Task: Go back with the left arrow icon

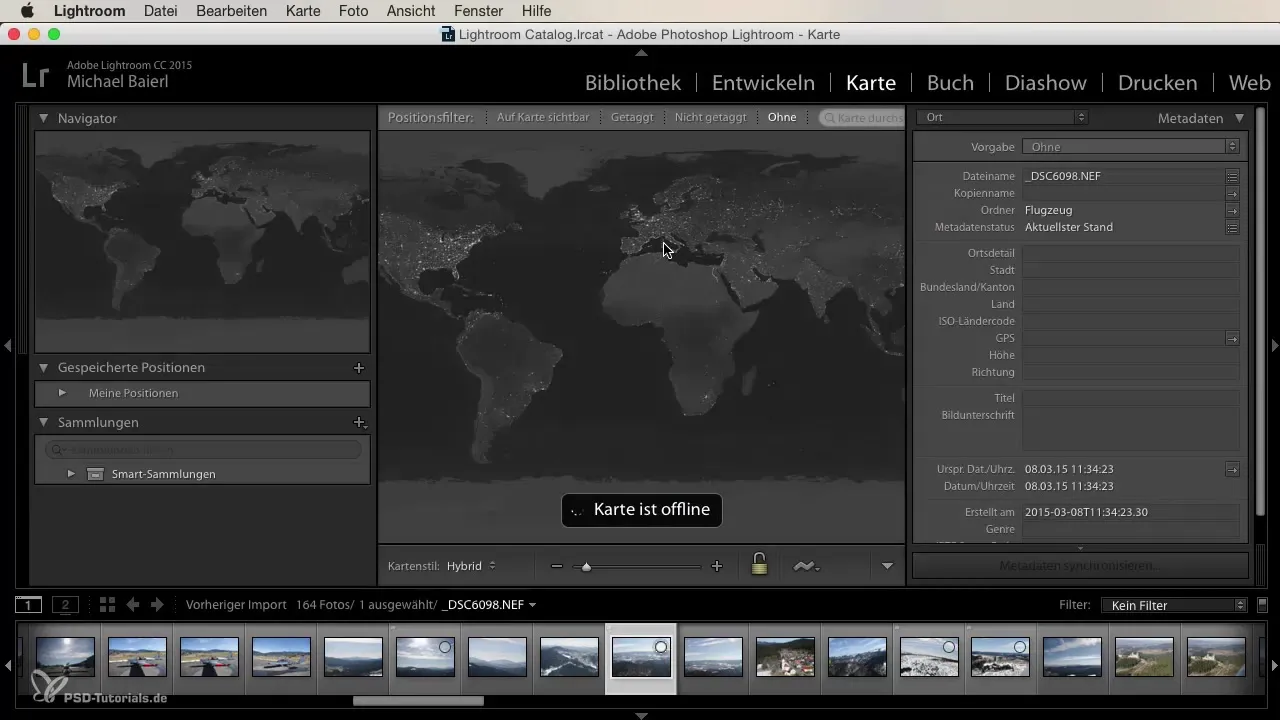Action: [133, 605]
